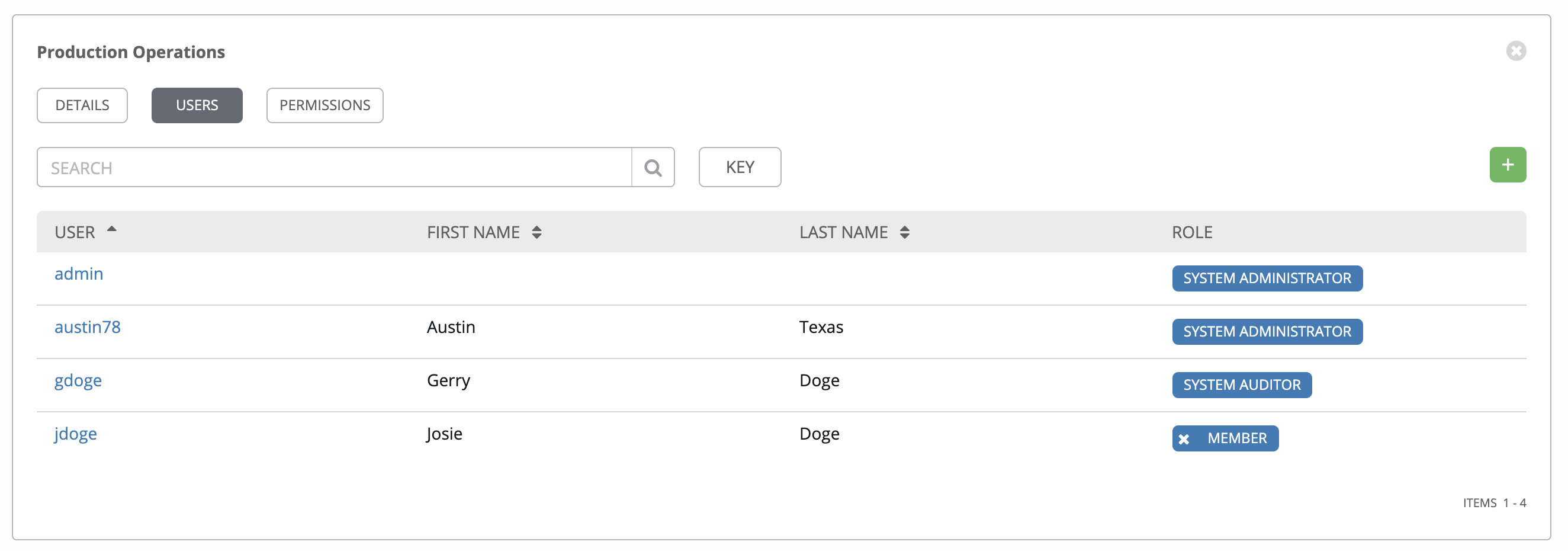Sort by First Name column arrows
Image resolution: width=1568 pixels, height=551 pixels.
pos(536,232)
